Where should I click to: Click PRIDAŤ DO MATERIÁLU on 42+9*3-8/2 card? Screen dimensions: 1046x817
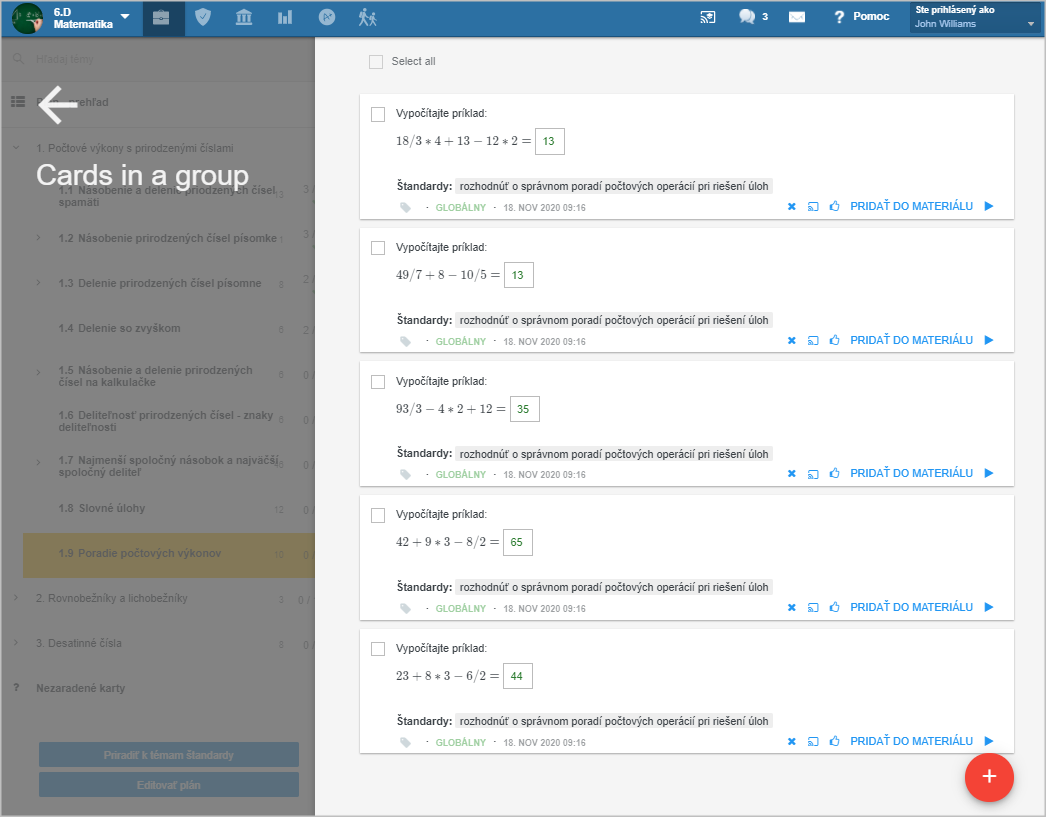click(x=911, y=607)
